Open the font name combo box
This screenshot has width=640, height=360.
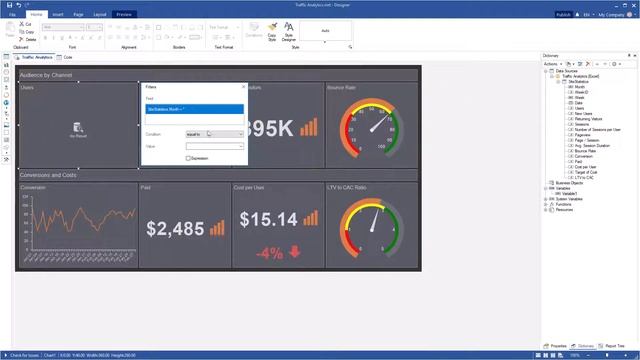[x=63, y=27]
